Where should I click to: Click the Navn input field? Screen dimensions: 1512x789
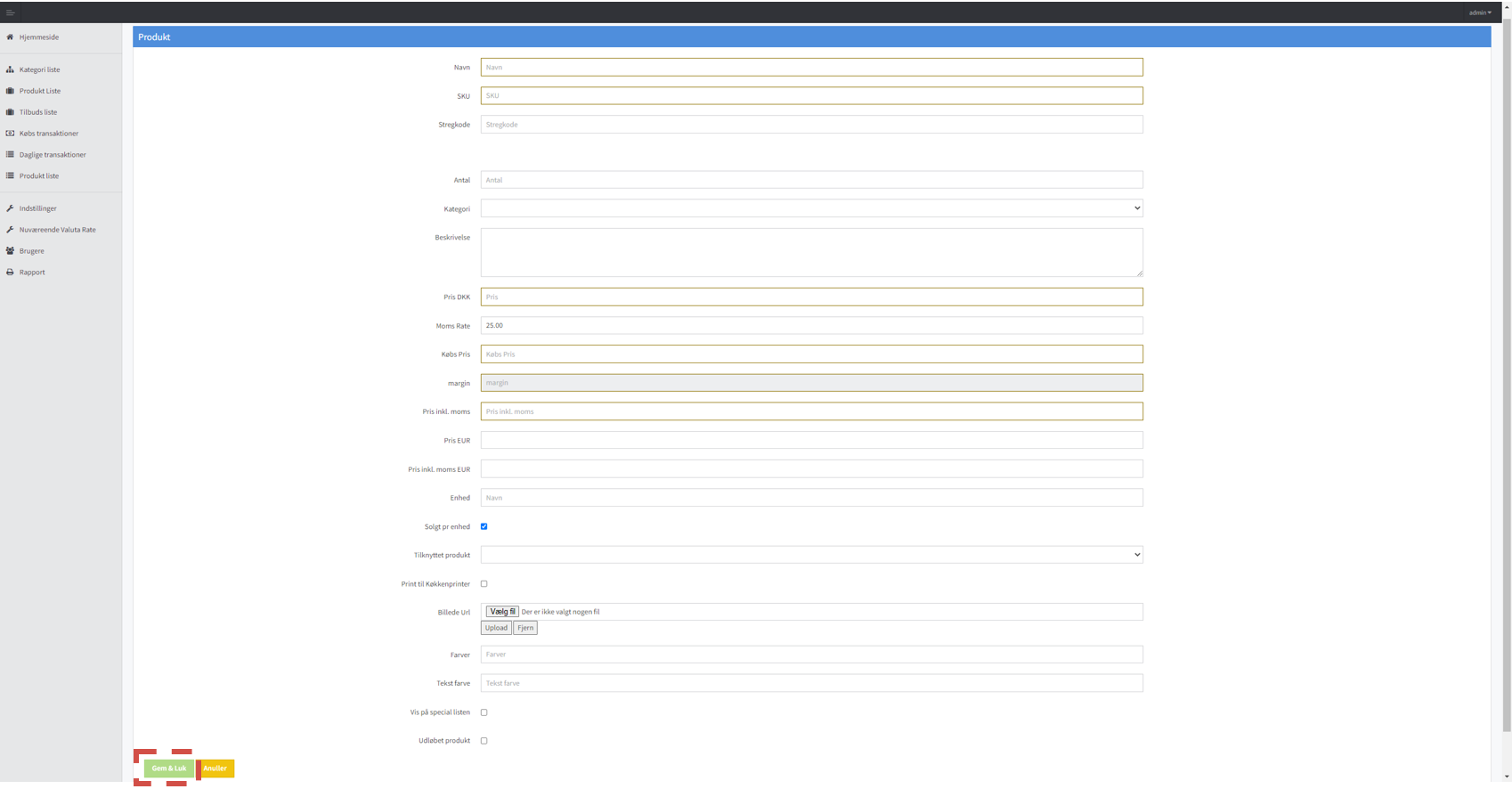(x=811, y=68)
